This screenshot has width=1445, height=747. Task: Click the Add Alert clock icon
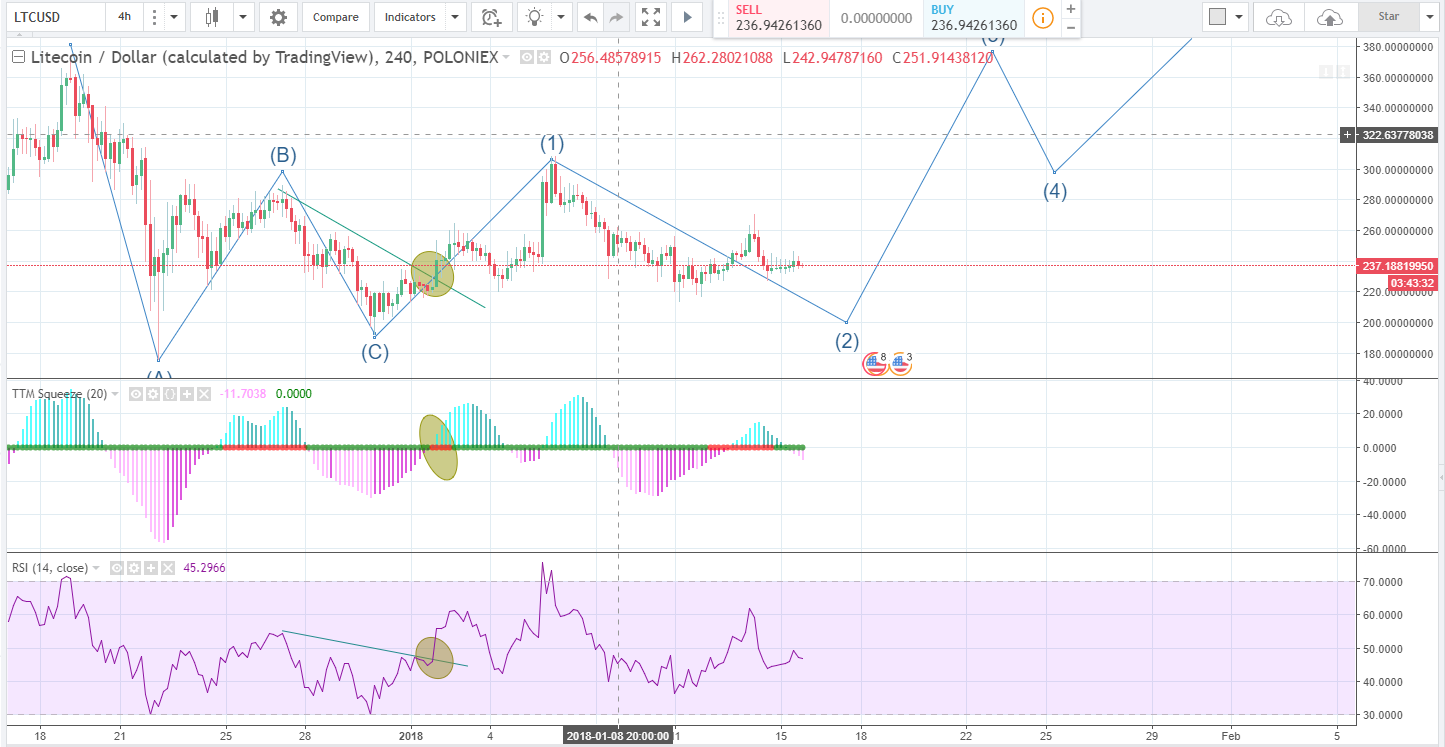491,17
